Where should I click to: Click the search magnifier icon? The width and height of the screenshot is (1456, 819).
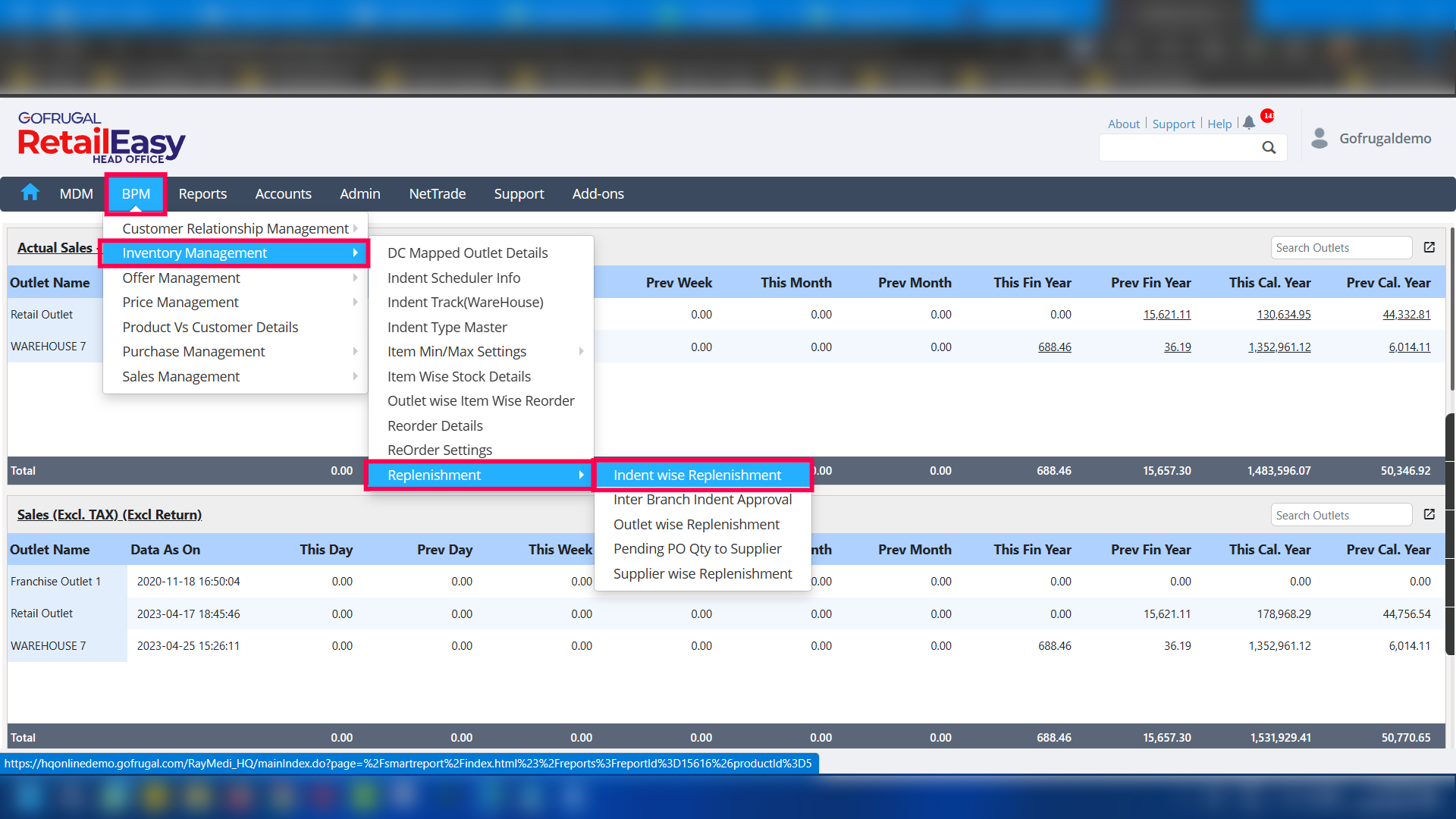tap(1269, 148)
